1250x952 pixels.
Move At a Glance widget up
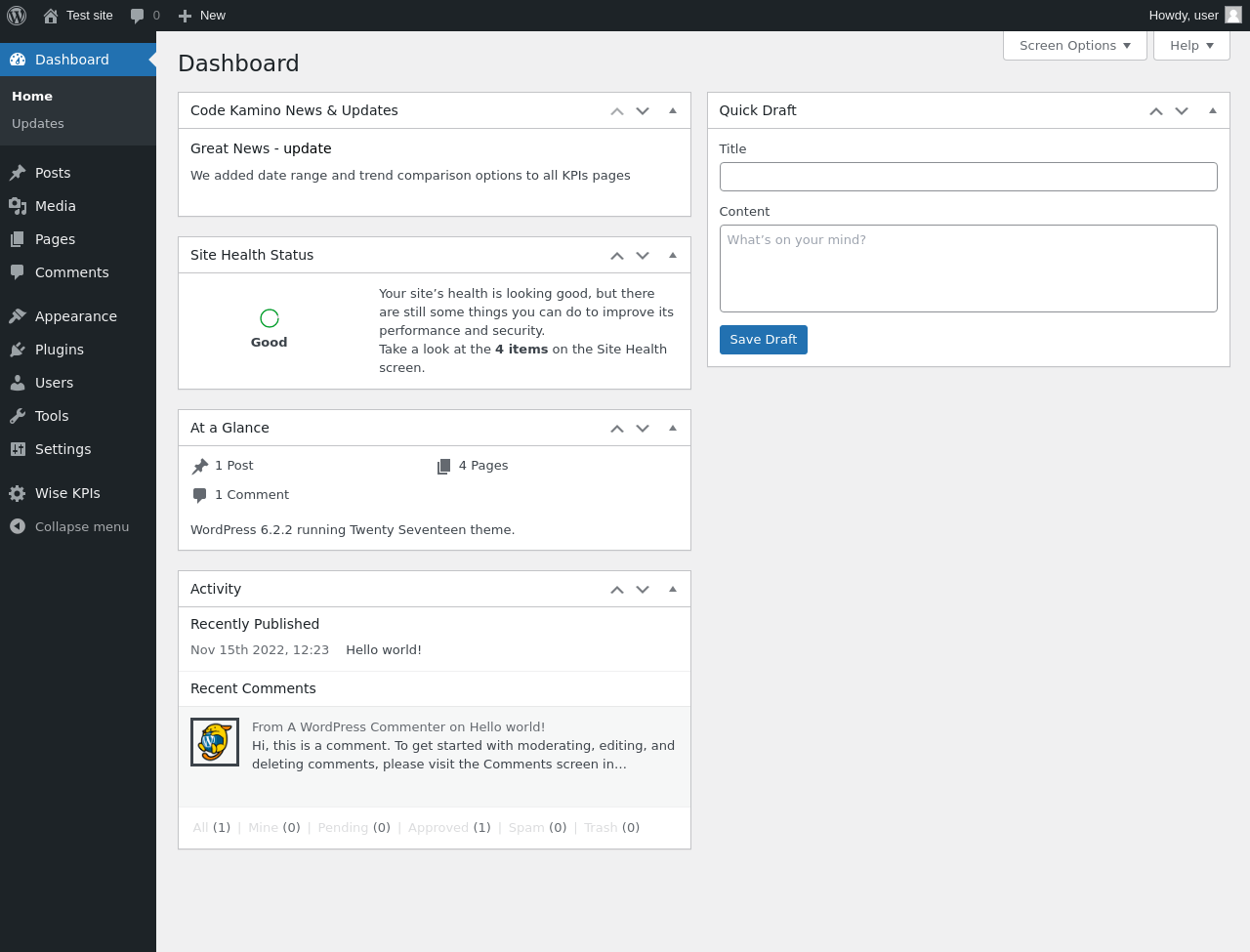tap(617, 429)
